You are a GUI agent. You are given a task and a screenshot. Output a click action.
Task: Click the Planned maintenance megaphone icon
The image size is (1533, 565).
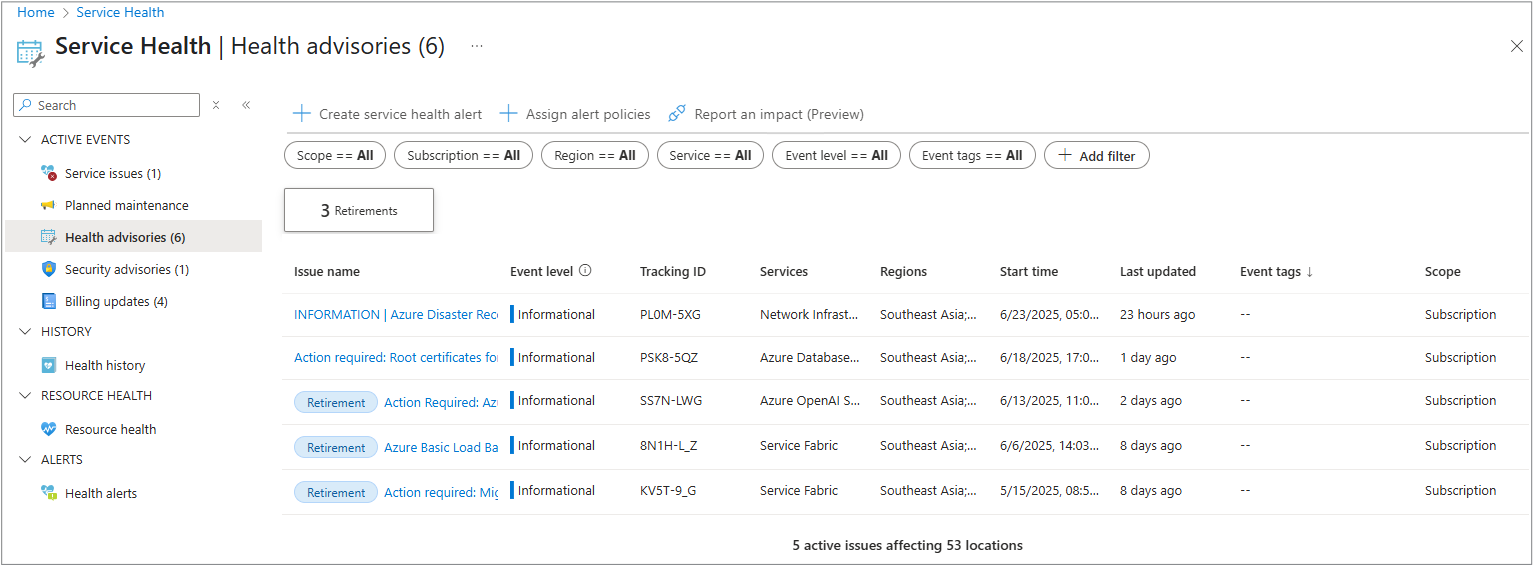48,206
